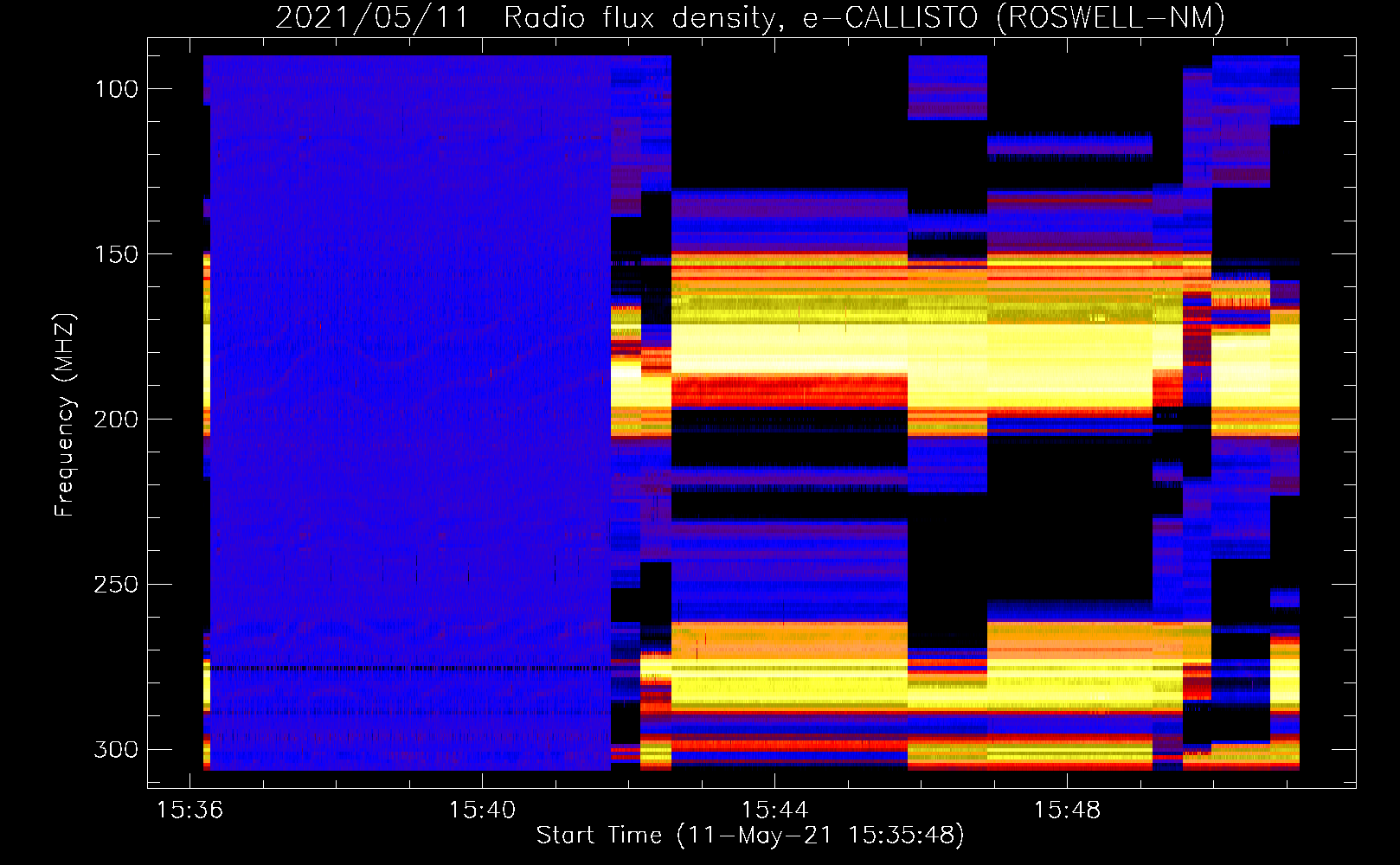The width and height of the screenshot is (1400, 865).
Task: Click the frequency tick label '150'
Action: pos(116,254)
